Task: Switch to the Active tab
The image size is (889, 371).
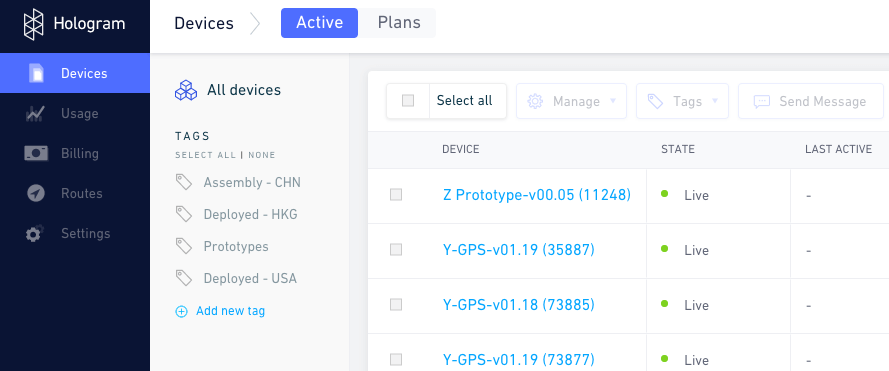Action: (319, 23)
